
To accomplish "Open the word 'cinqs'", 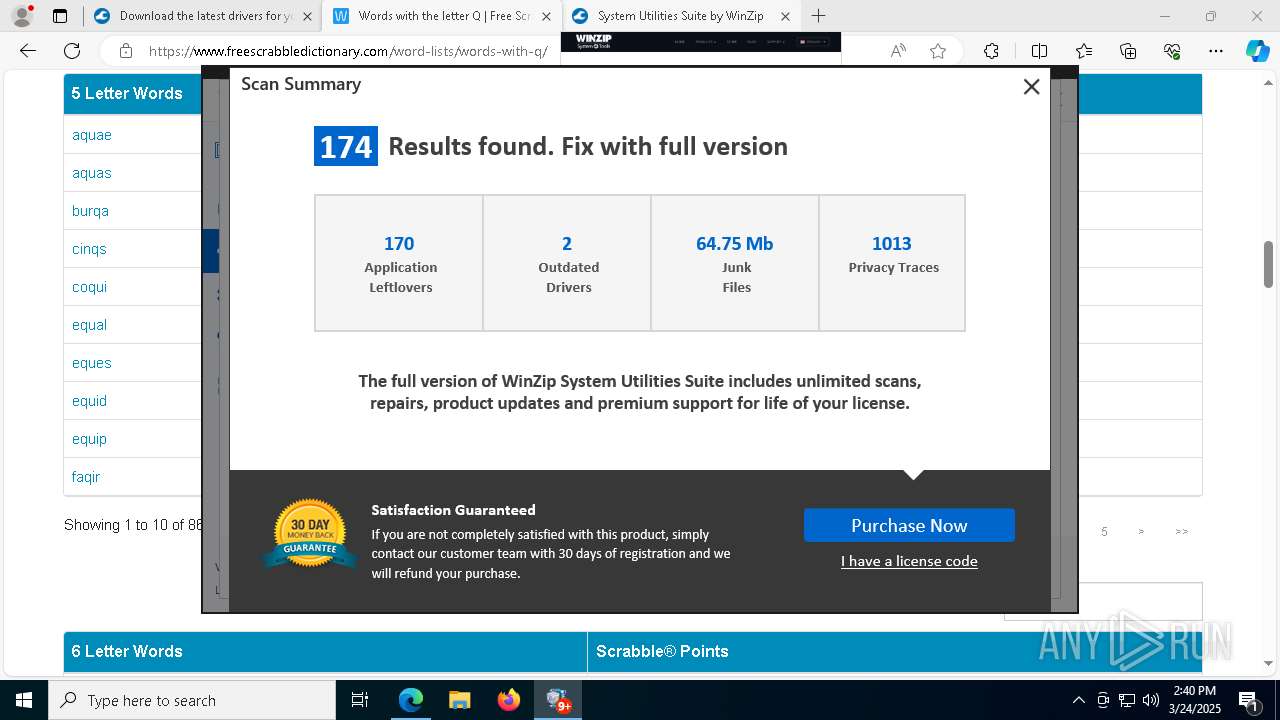I will pos(89,249).
